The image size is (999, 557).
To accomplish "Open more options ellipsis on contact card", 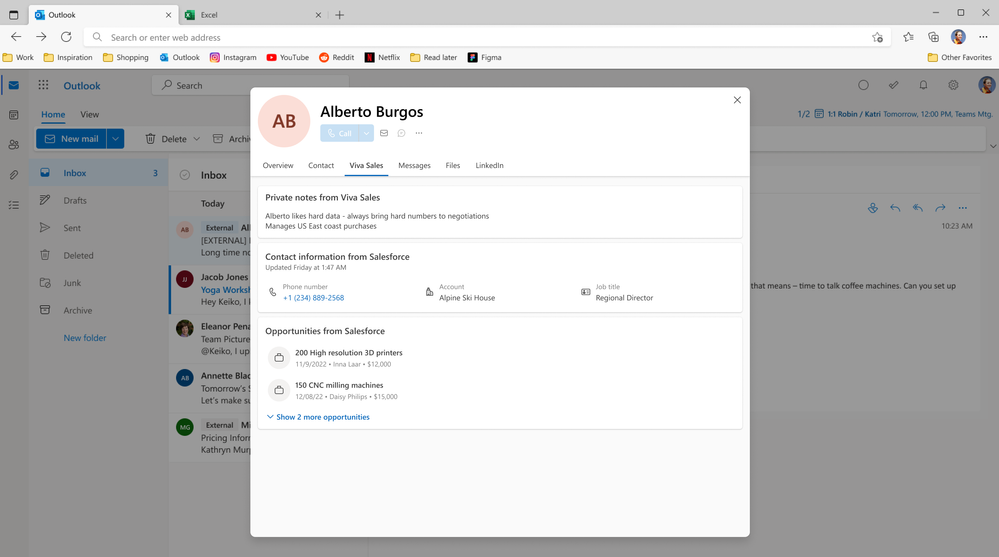I will click(419, 133).
